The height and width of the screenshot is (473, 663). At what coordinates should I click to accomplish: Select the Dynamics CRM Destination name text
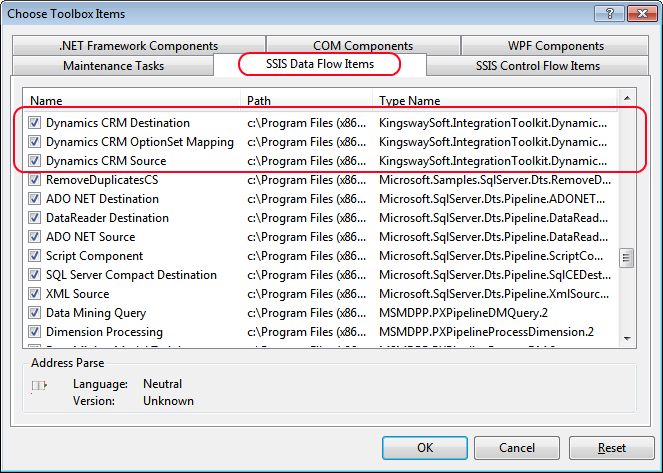118,123
